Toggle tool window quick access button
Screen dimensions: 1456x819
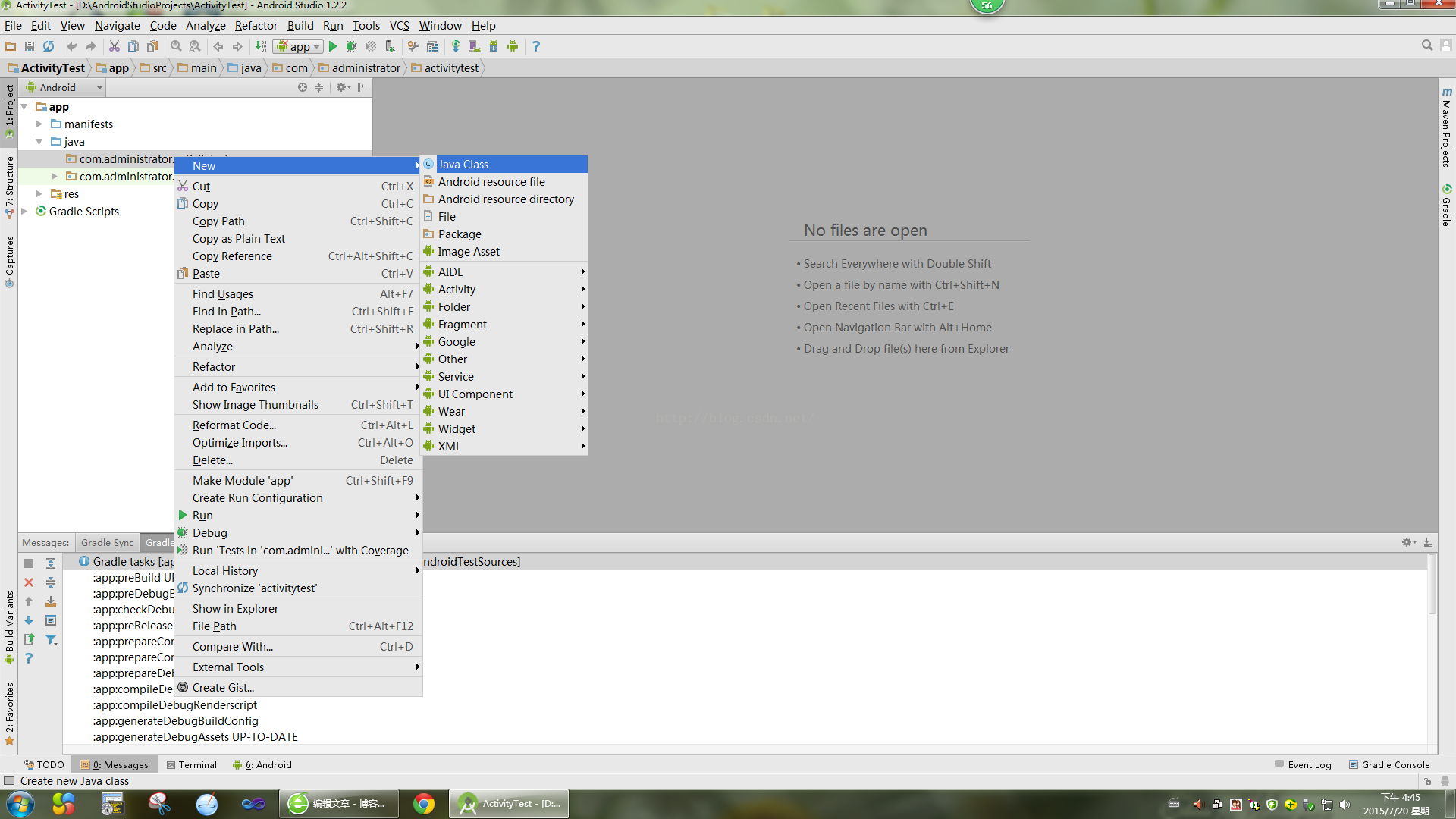point(9,781)
